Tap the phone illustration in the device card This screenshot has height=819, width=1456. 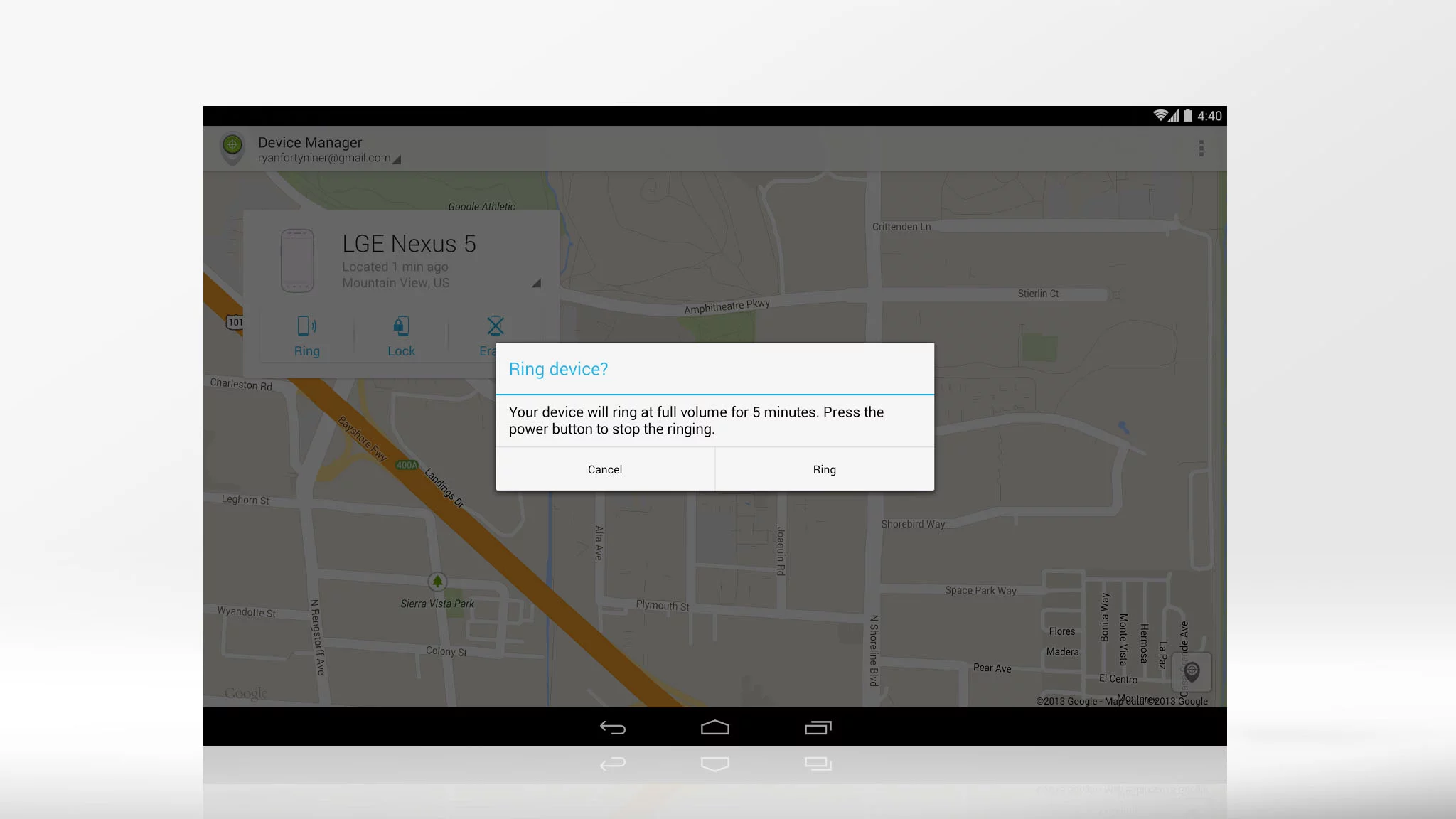[298, 262]
